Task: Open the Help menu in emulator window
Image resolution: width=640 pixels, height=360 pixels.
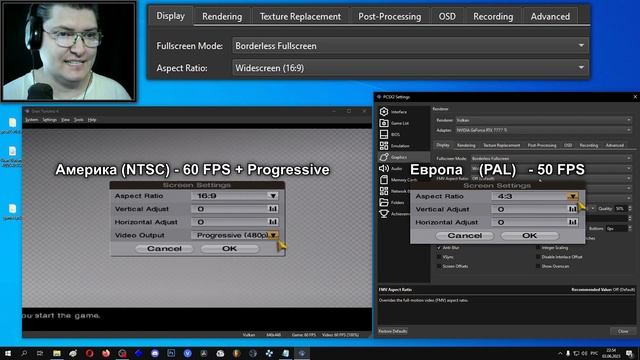Action: (92, 120)
